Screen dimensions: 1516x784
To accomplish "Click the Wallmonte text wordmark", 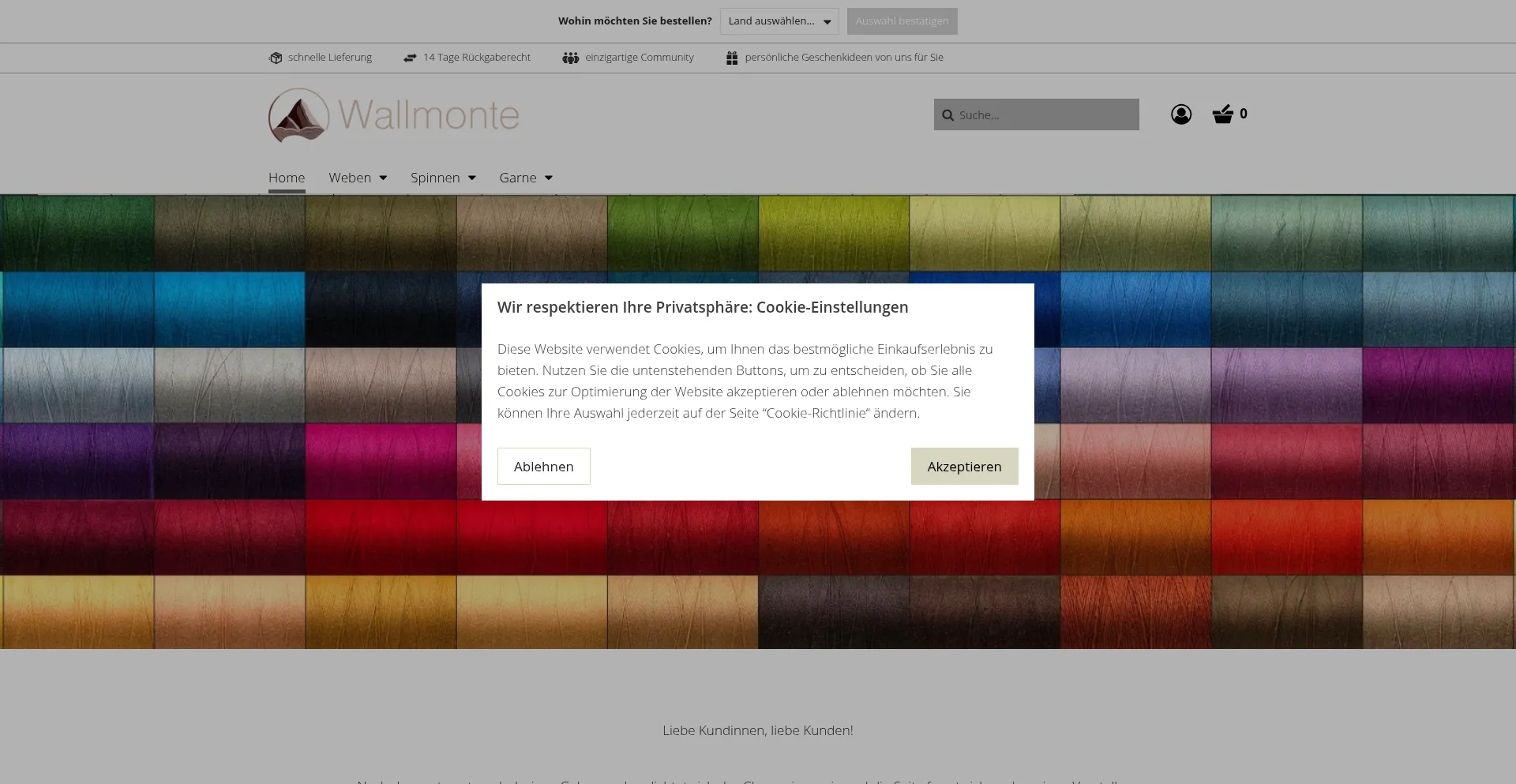I will point(429,115).
